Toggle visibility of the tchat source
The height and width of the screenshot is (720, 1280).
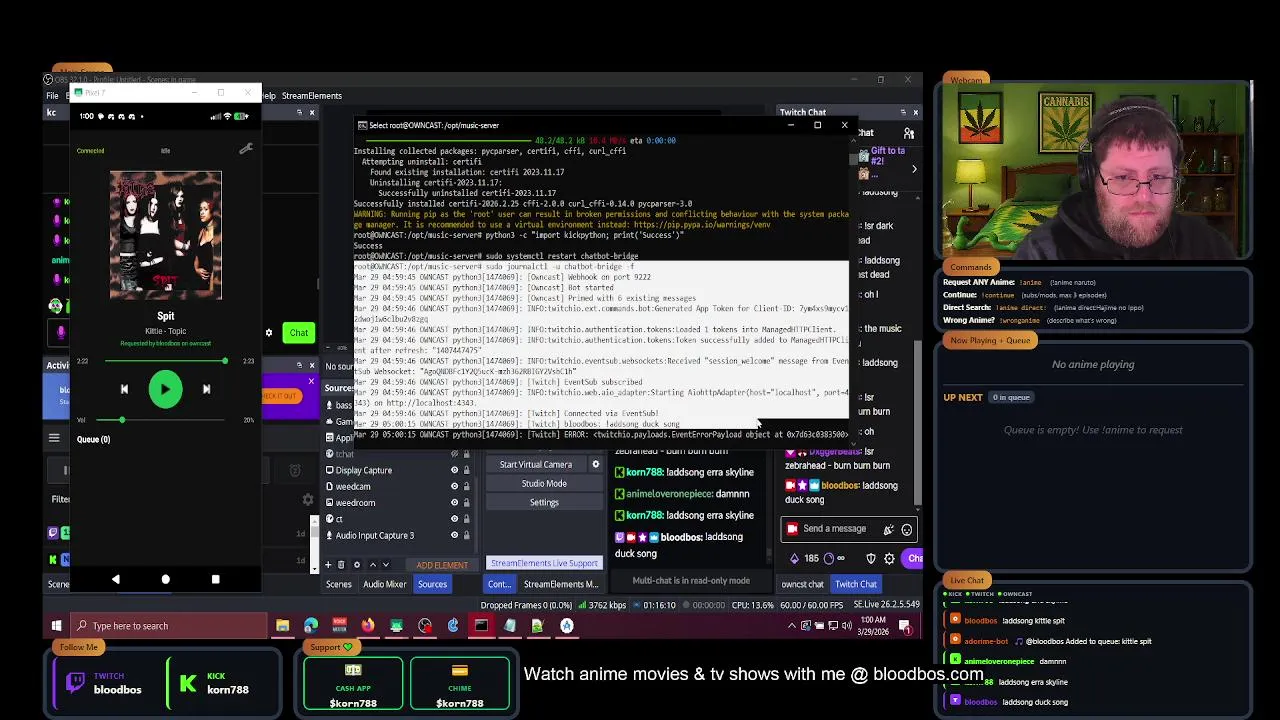click(454, 454)
